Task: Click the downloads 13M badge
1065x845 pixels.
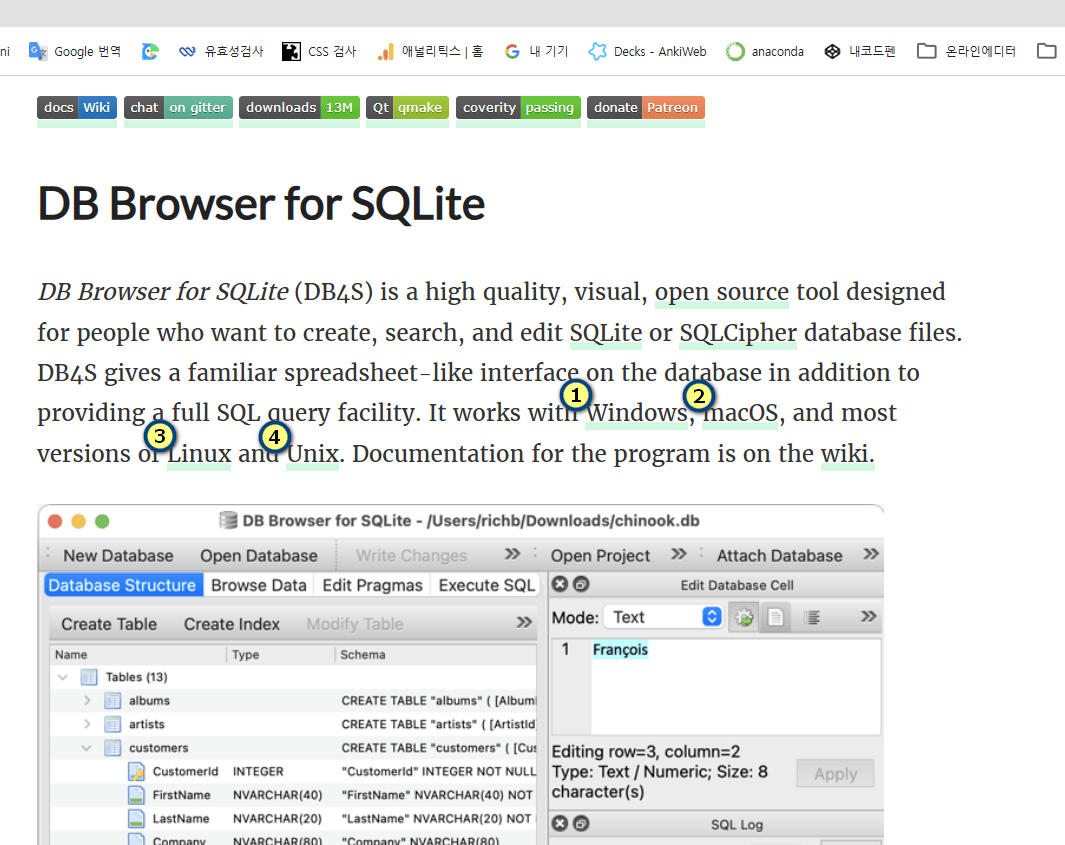Action: point(299,108)
